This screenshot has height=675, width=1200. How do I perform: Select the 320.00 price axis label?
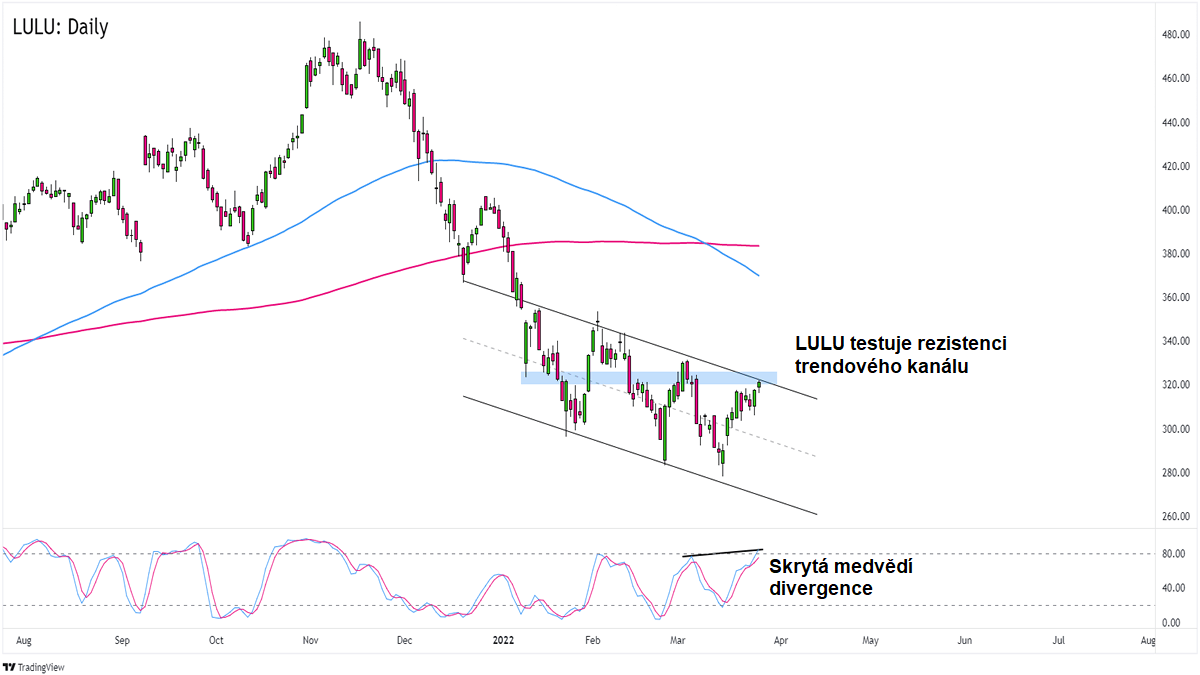tap(1174, 385)
